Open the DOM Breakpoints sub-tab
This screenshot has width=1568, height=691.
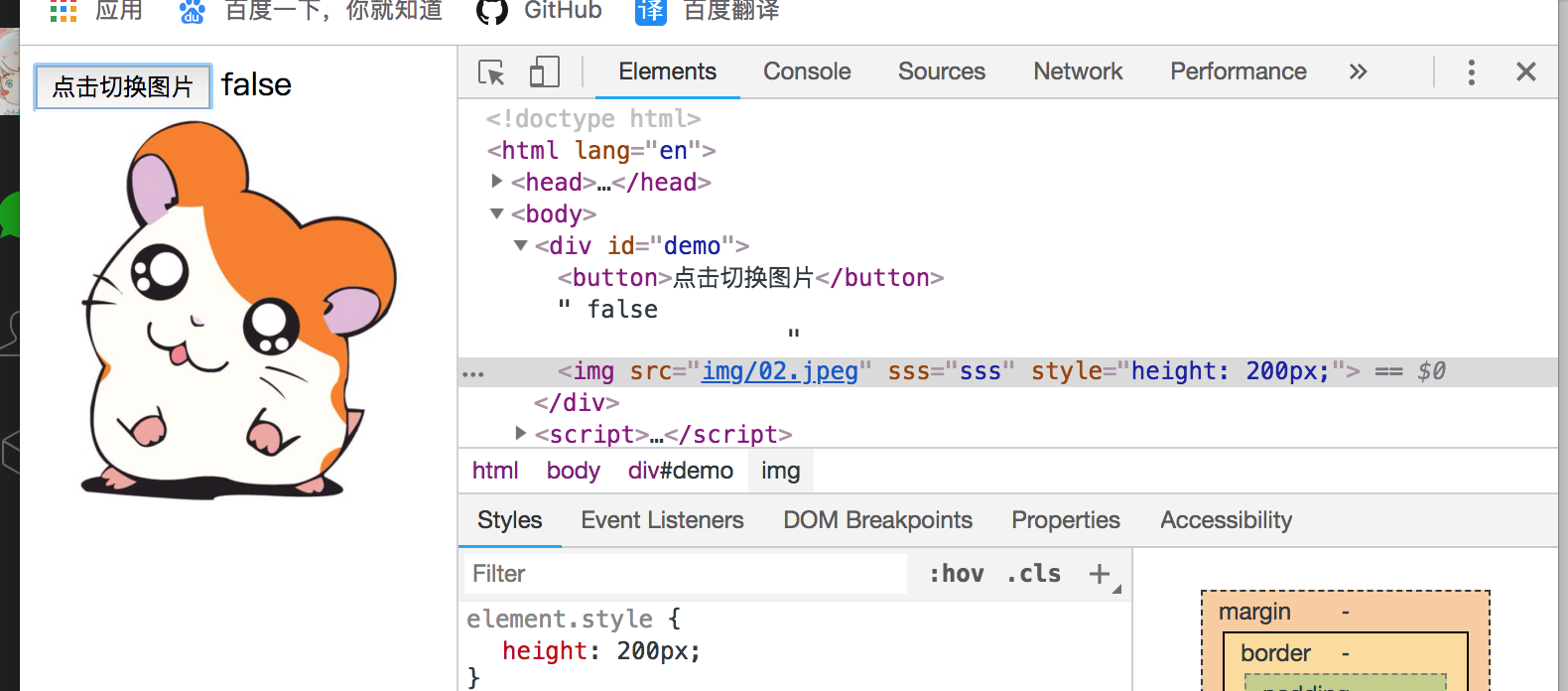pos(877,520)
